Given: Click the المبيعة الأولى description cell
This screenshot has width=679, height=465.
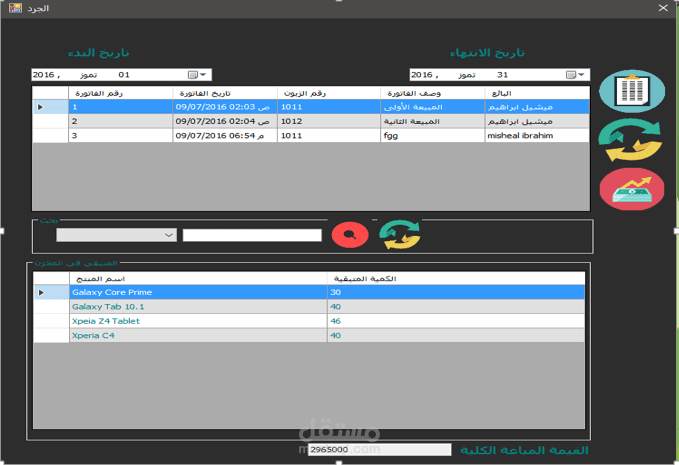Looking at the screenshot, I should [433, 107].
